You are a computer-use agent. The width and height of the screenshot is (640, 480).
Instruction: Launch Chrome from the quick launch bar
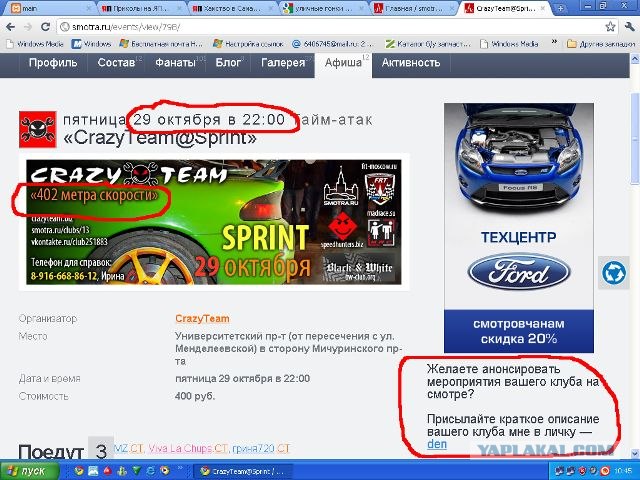click(x=79, y=471)
